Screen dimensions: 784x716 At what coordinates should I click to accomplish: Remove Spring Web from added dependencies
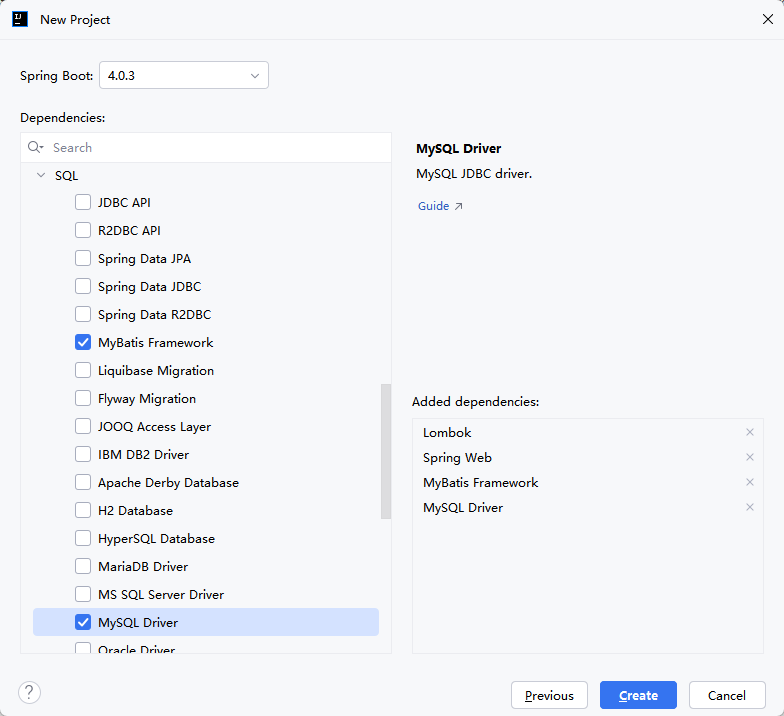[750, 457]
